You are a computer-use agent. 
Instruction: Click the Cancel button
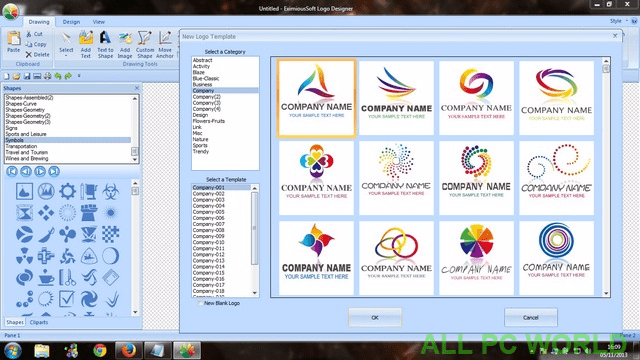[530, 317]
